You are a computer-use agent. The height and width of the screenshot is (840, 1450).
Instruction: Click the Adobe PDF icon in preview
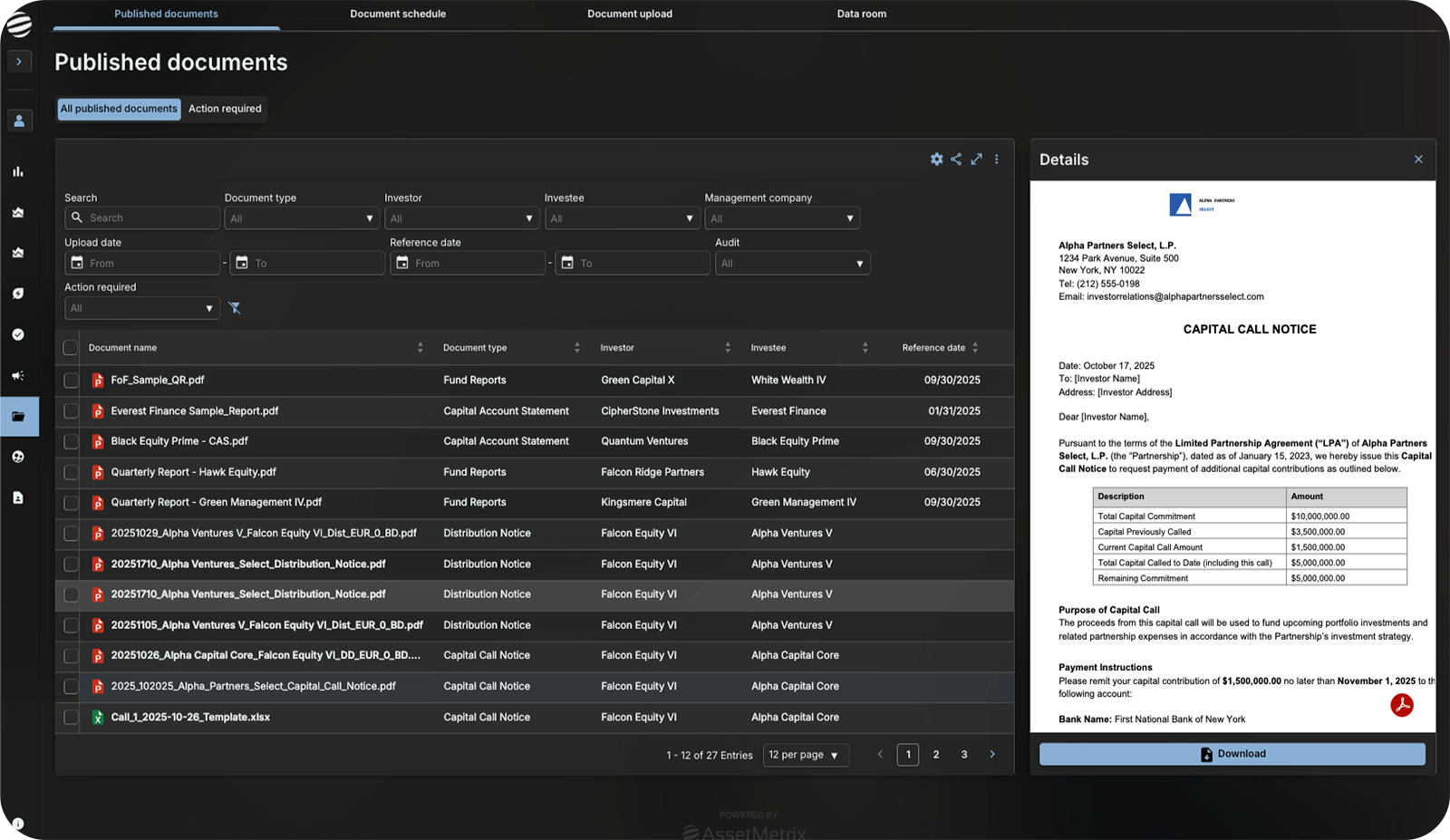(1401, 705)
